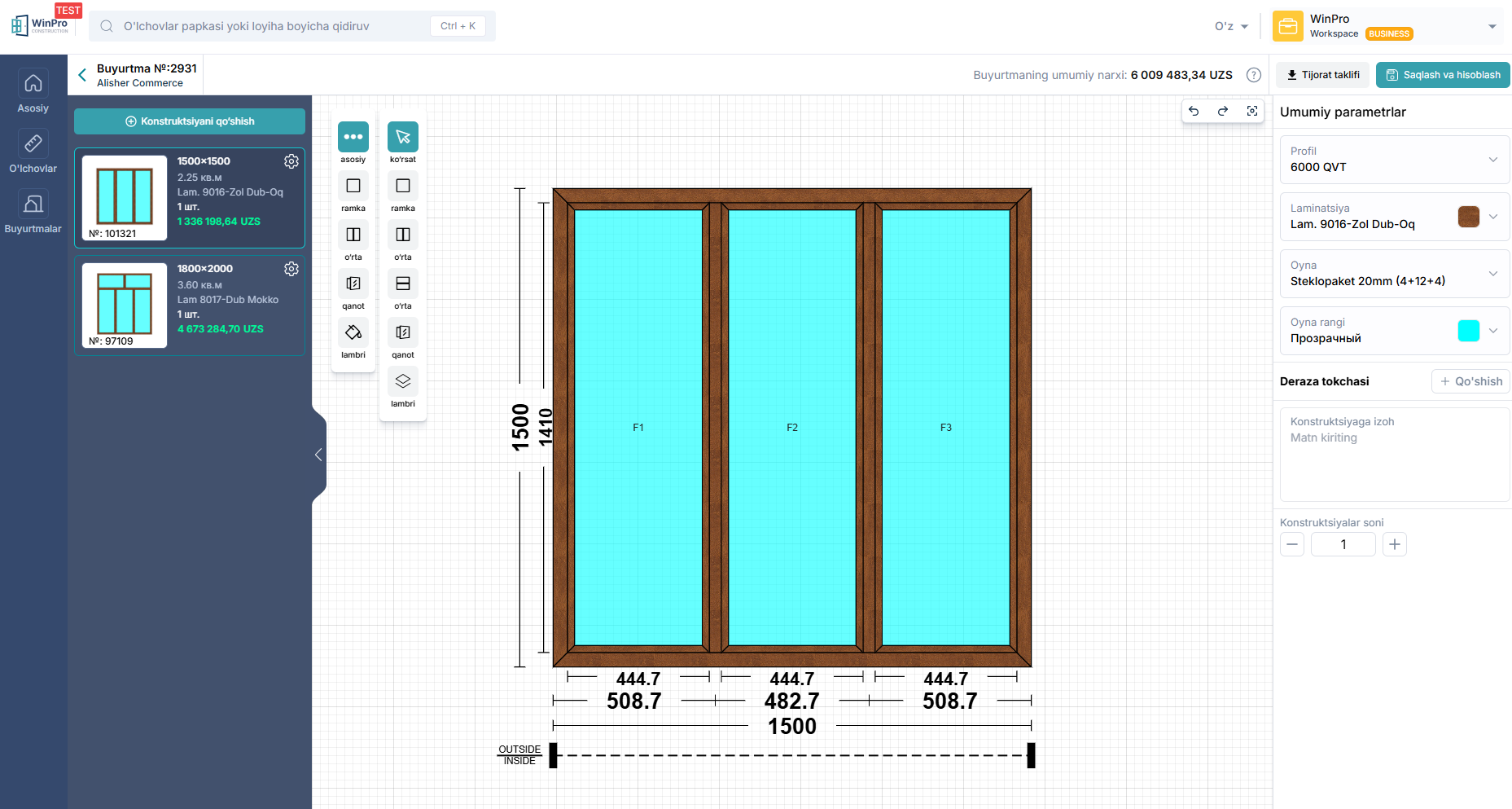Open O'lchovlar in the sidebar
Viewport: 1512px width, 809px height.
(33, 152)
